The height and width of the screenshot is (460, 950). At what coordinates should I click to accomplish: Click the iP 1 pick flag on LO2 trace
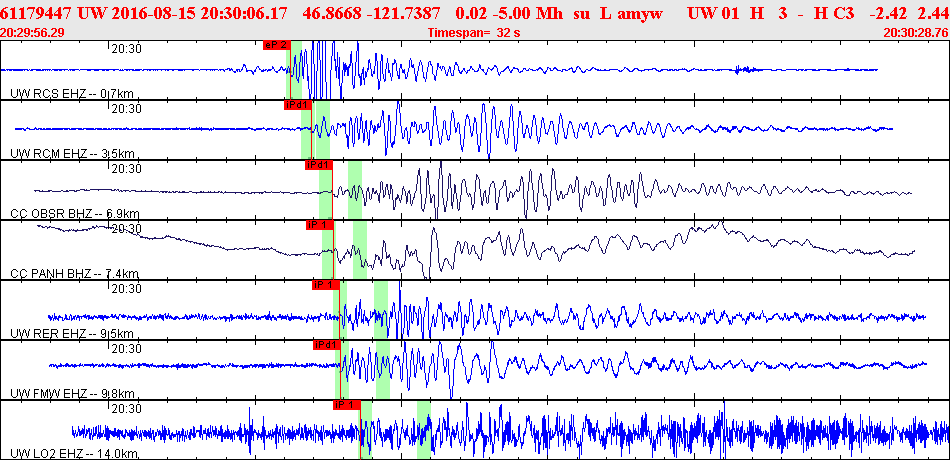click(x=346, y=405)
